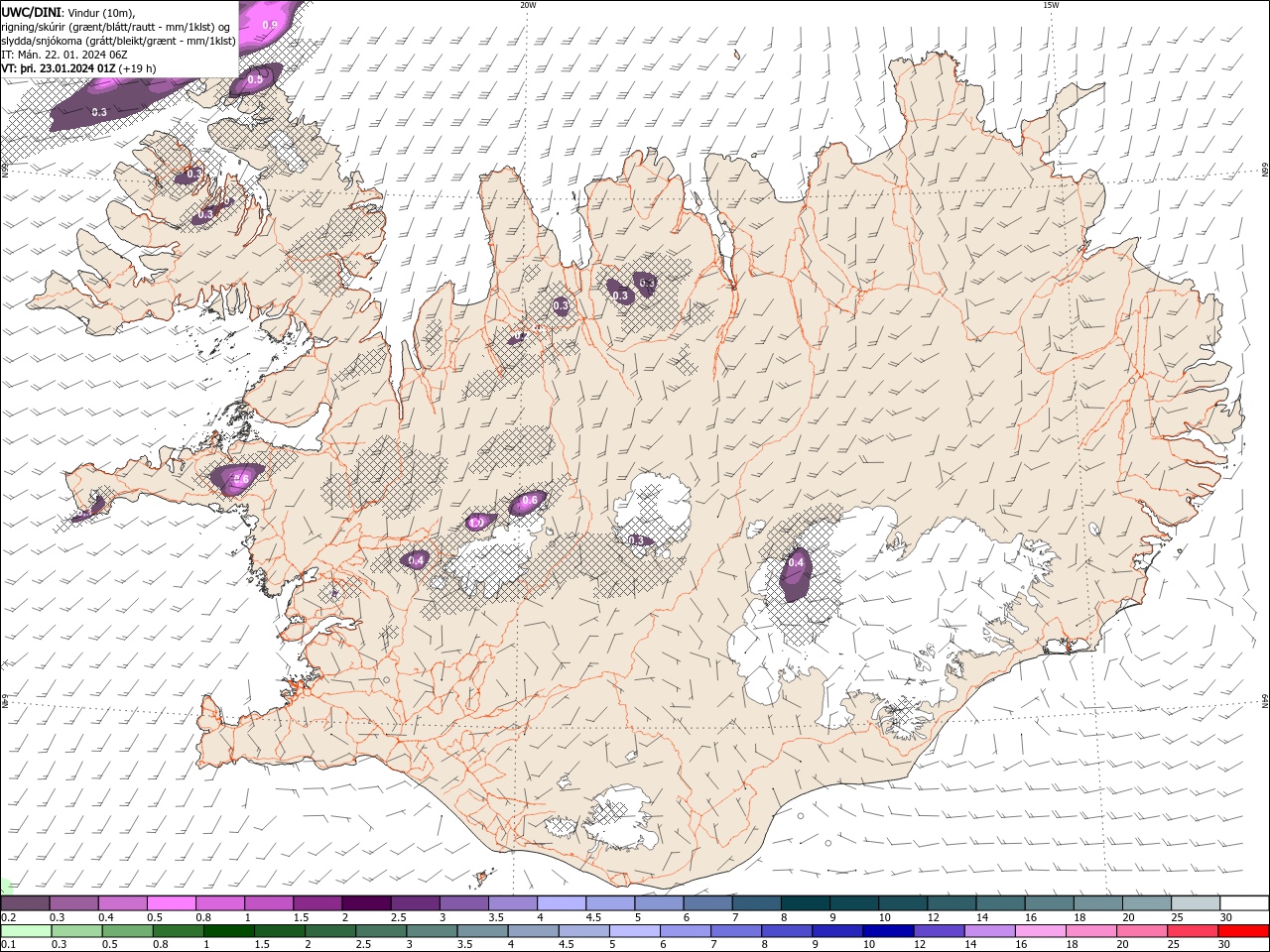Click the '20W' longitude label
The height and width of the screenshot is (952, 1270).
(528, 5)
